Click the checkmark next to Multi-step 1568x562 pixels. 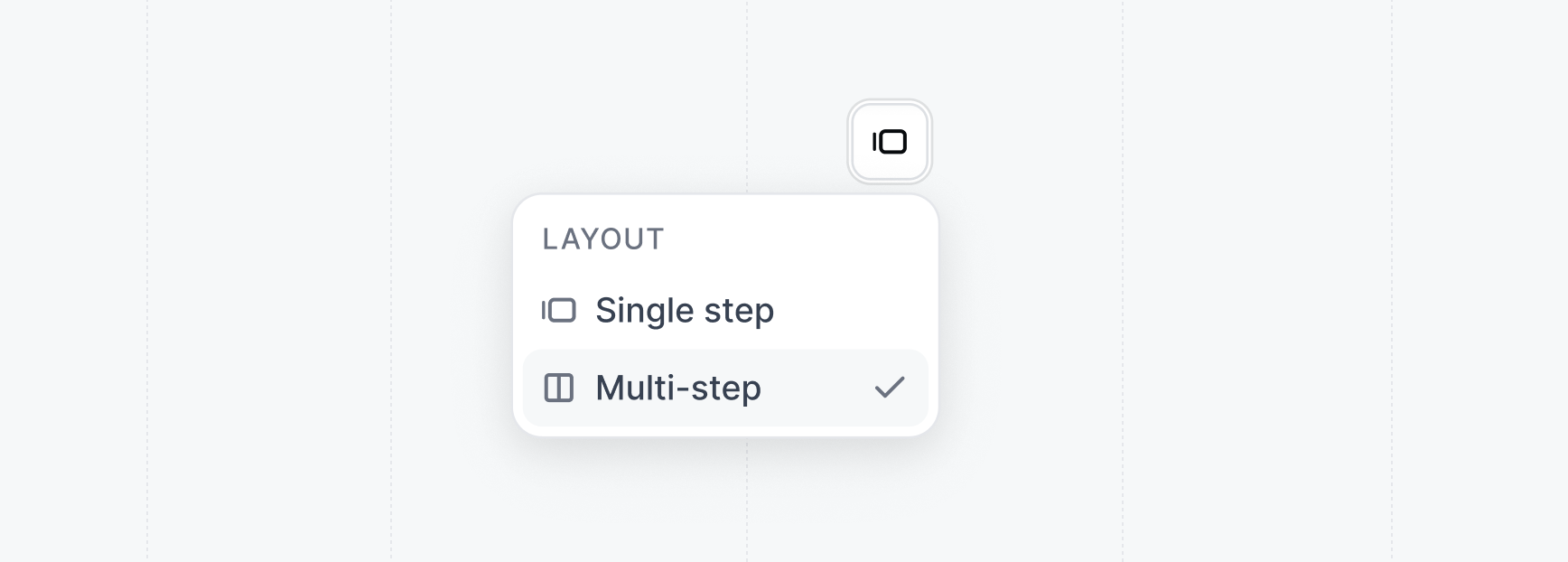coord(891,387)
